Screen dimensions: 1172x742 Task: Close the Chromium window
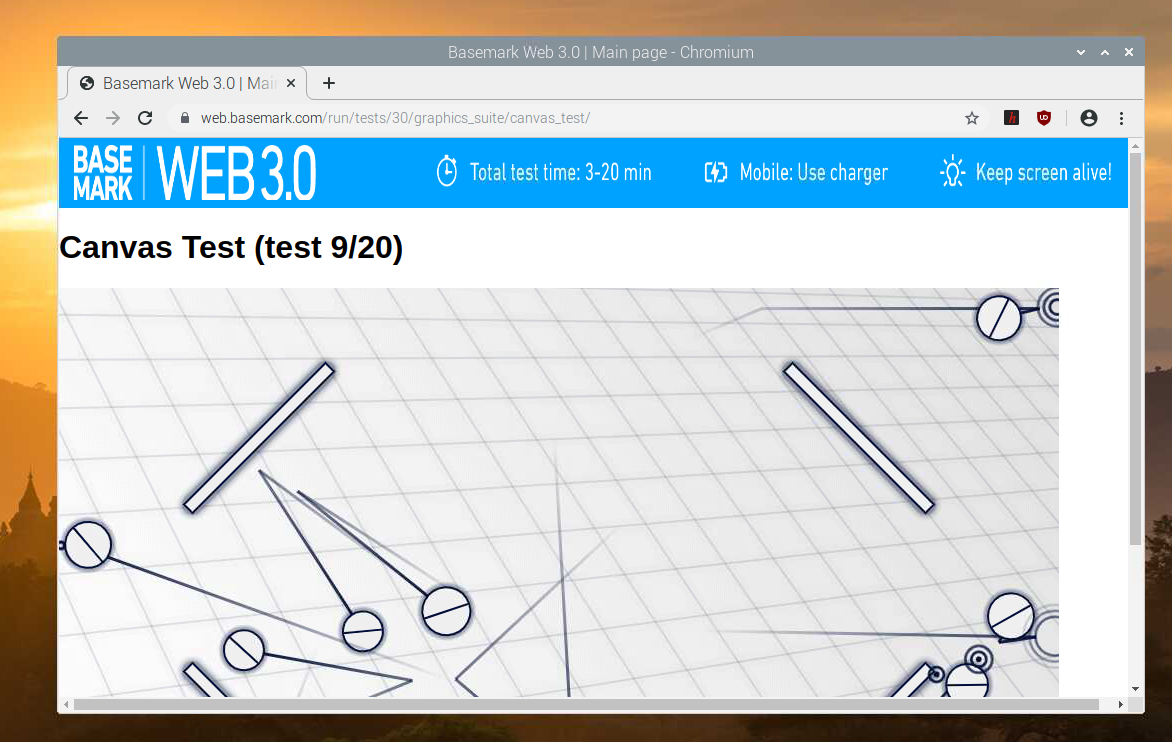[1129, 52]
